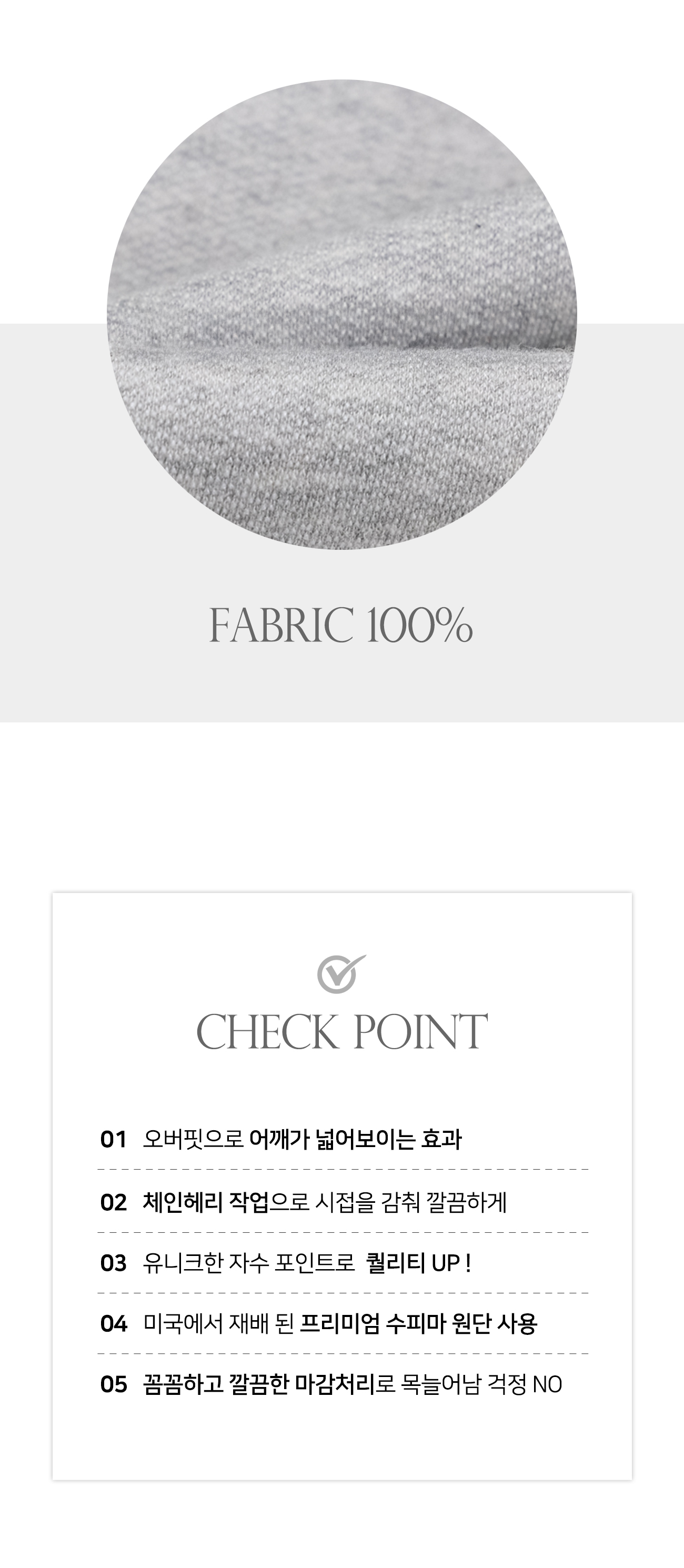The height and width of the screenshot is (1568, 684).
Task: Select check point number 03
Action: coord(113,1264)
